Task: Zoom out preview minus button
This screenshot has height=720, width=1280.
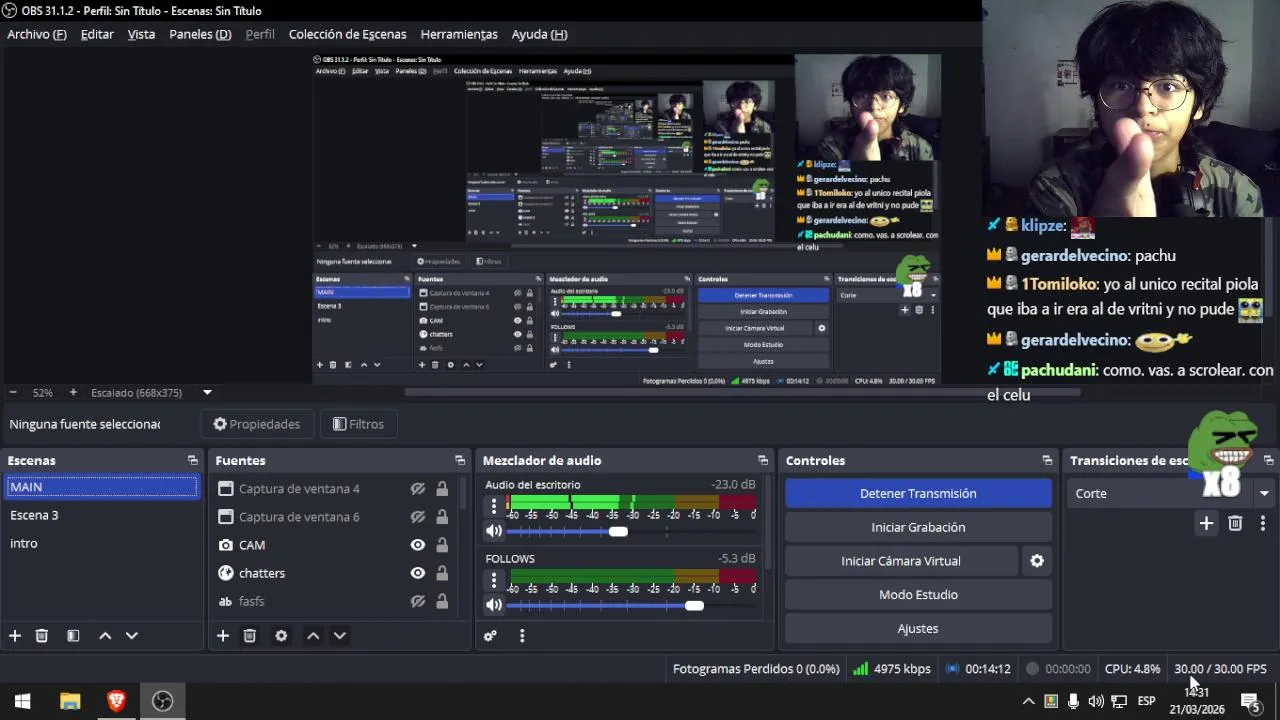Action: coord(12,393)
